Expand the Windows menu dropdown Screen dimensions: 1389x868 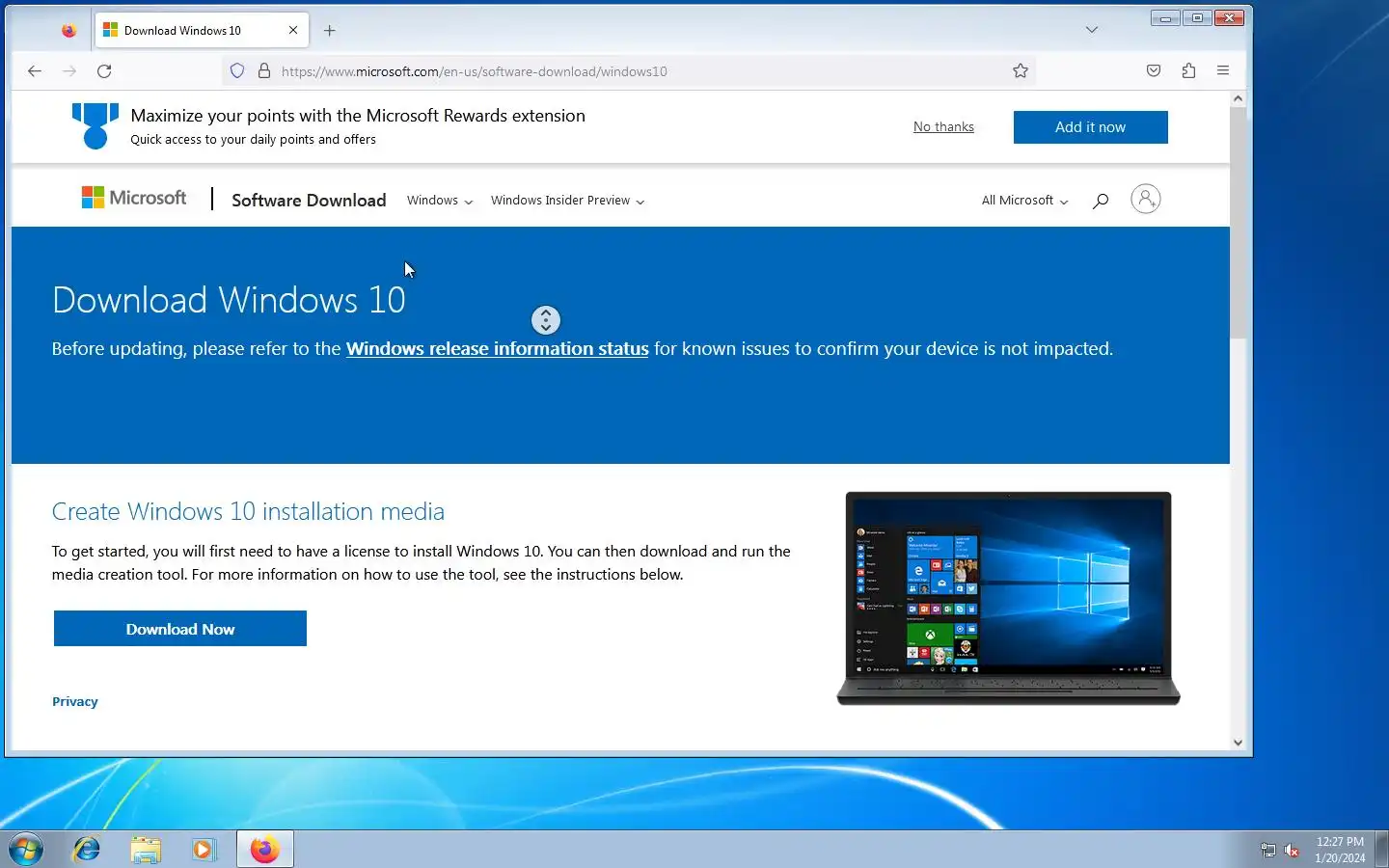click(x=440, y=201)
